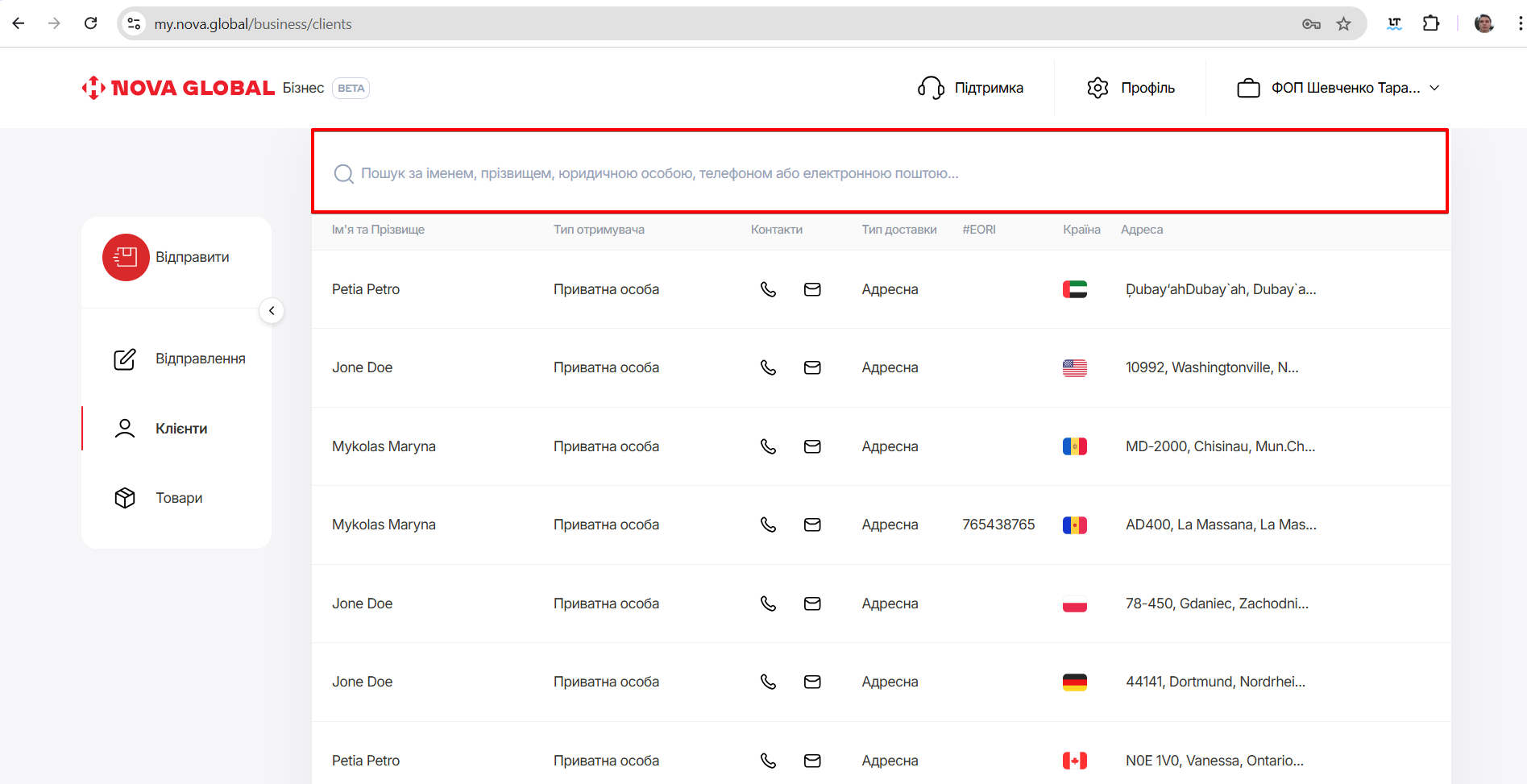
Task: Click the phone icon in the Gdaniec row
Action: 768,604
